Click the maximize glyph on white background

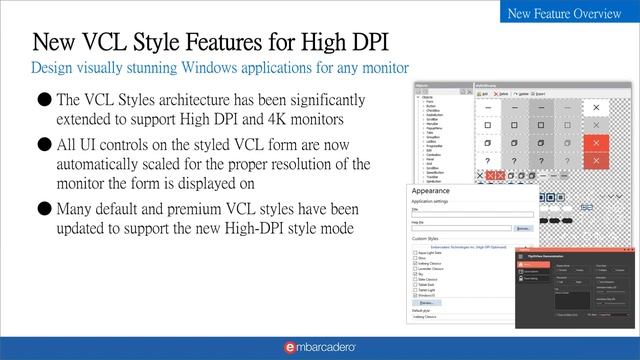tap(488, 125)
